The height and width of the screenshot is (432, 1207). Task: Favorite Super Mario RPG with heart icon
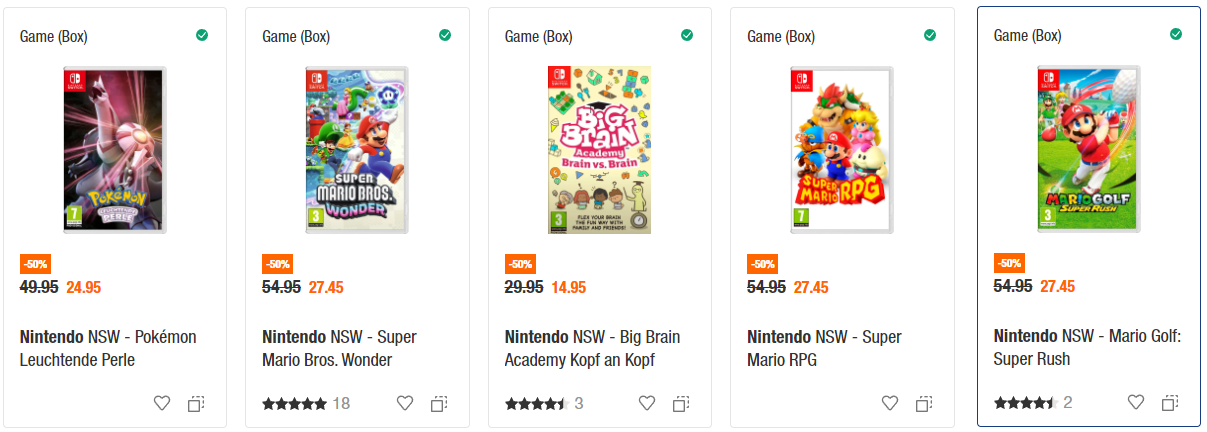(x=890, y=404)
